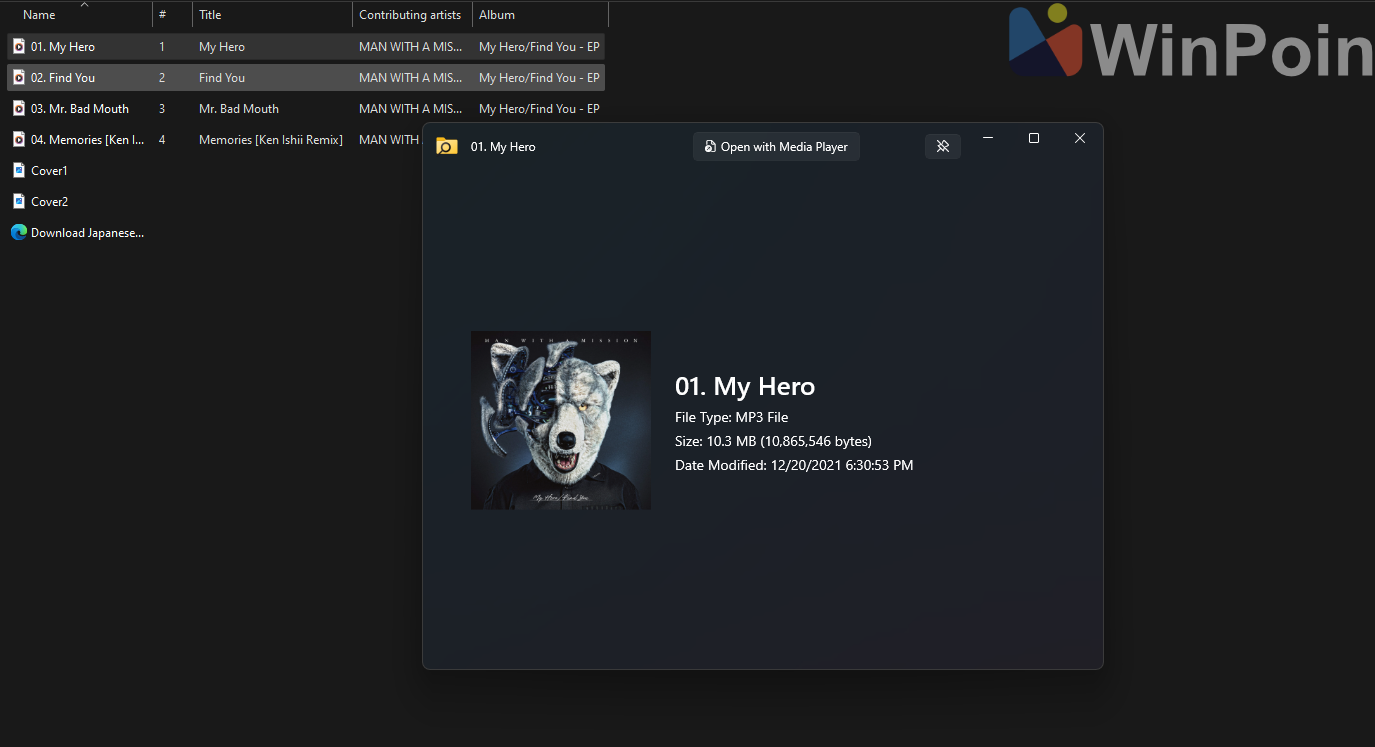Maximize the file preview window
This screenshot has width=1375, height=747.
(x=1034, y=139)
